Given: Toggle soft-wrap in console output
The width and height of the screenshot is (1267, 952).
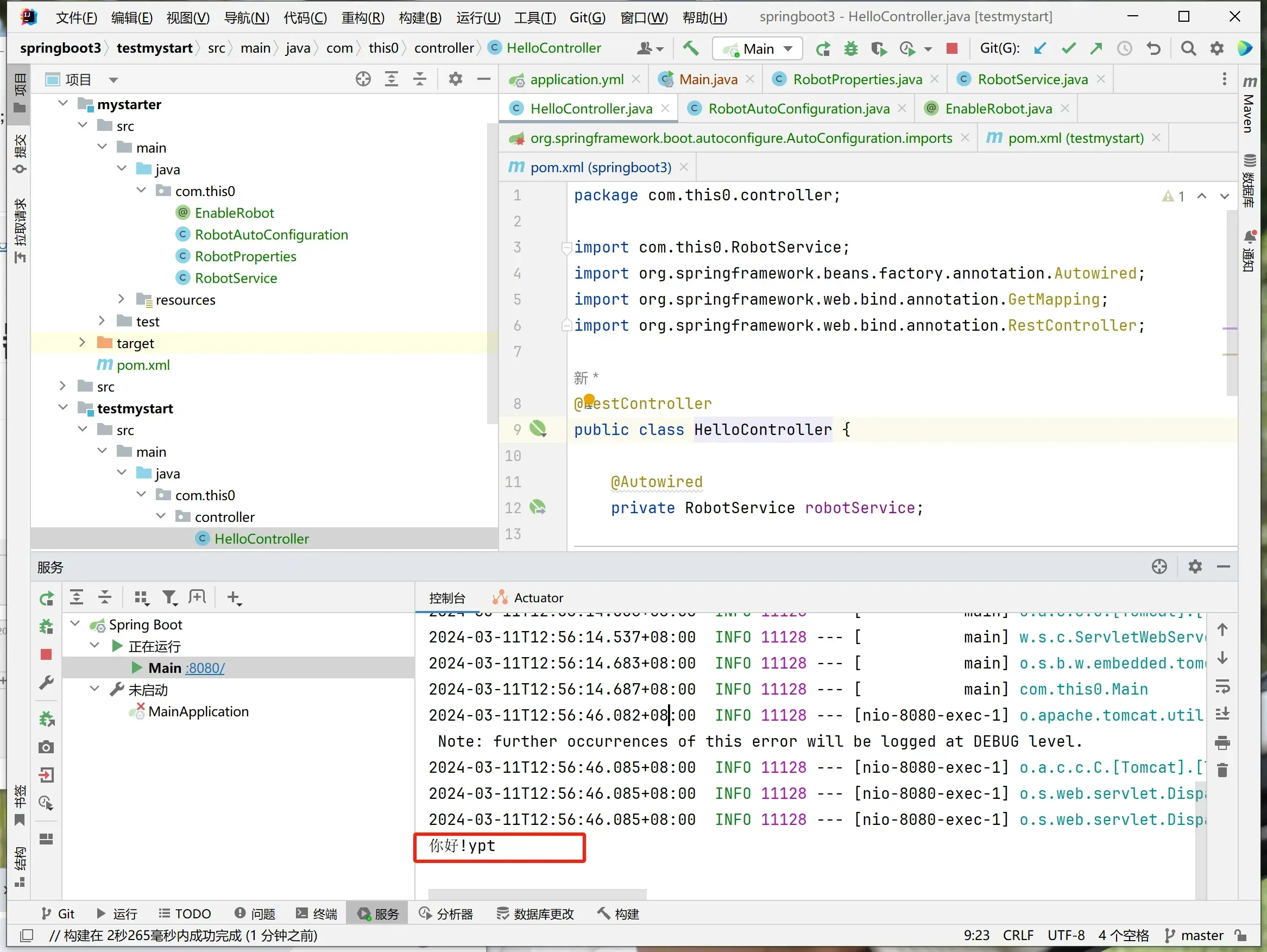Looking at the screenshot, I should [1222, 686].
